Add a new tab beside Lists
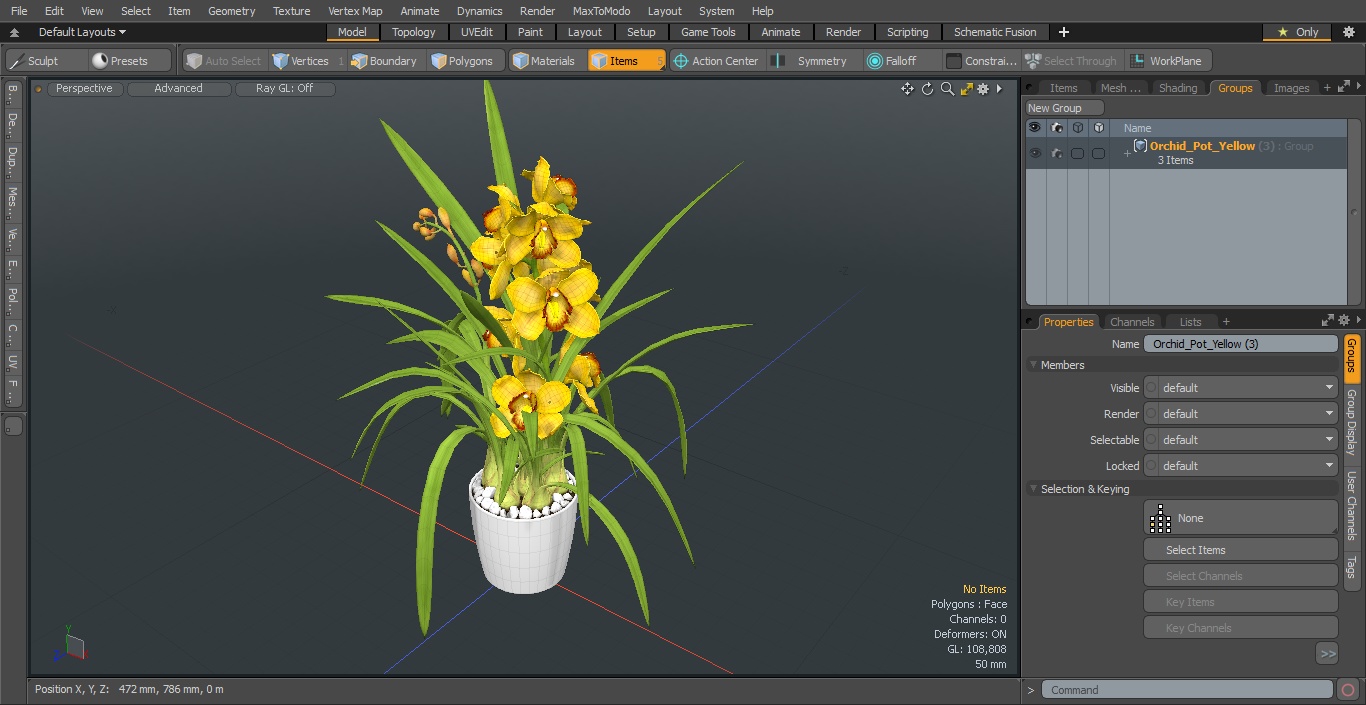The height and width of the screenshot is (705, 1366). (x=1226, y=322)
